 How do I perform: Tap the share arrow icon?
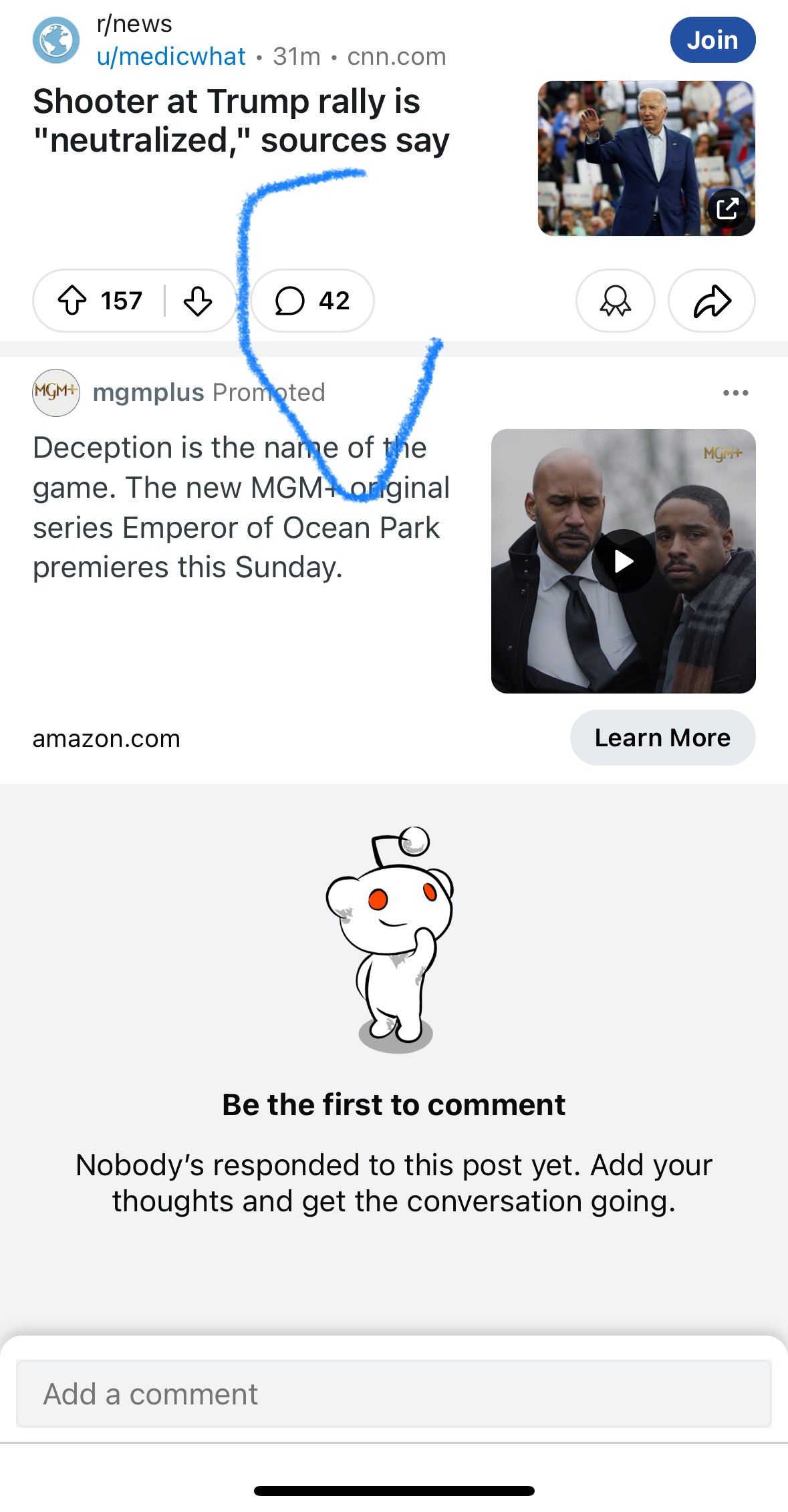[x=712, y=301]
